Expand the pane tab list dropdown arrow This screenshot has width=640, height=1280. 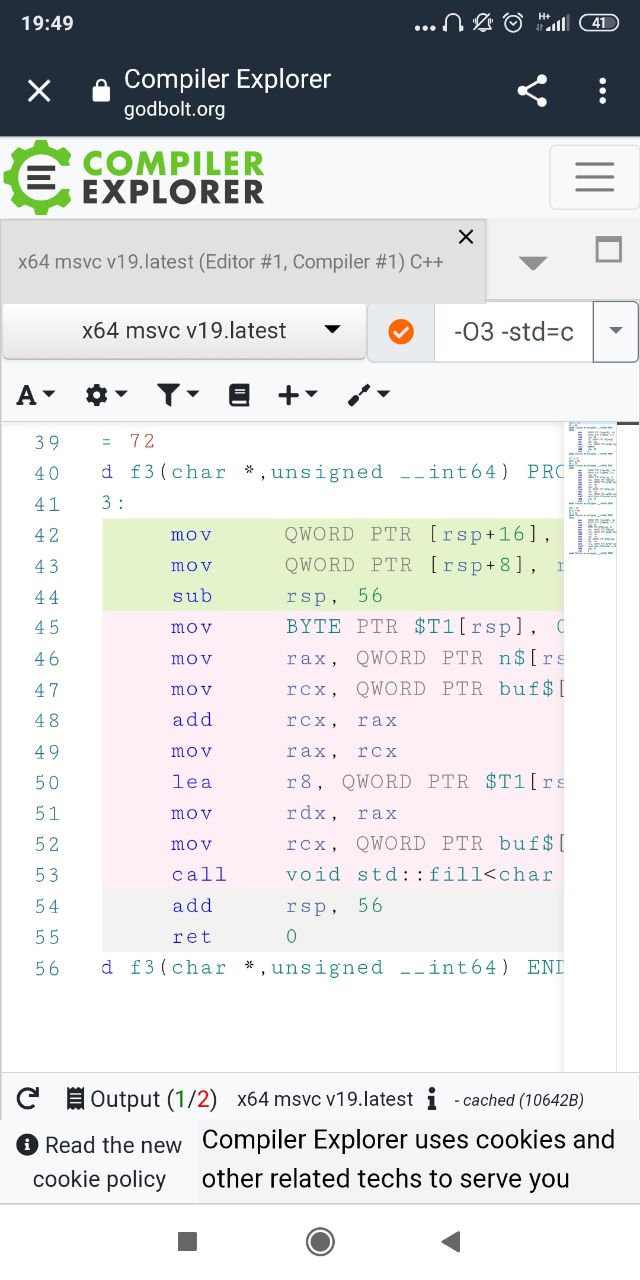534,263
